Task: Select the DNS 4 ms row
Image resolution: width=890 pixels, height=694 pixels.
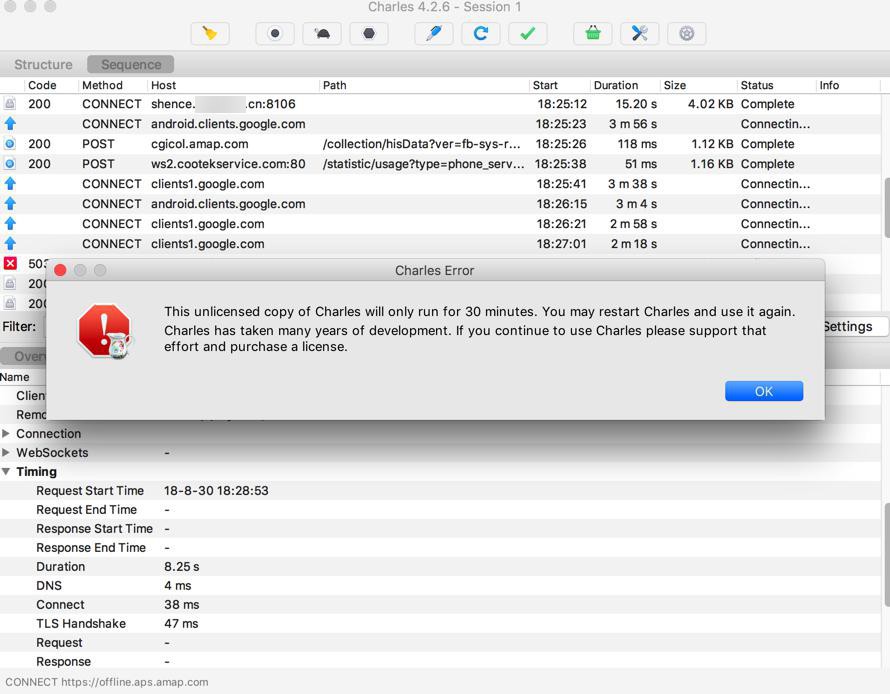Action: click(x=440, y=586)
